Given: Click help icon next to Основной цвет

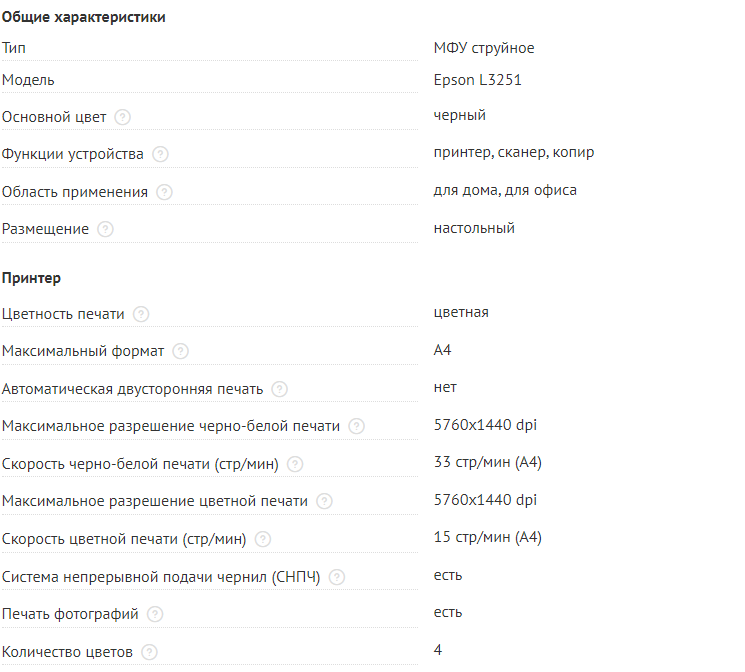Looking at the screenshot, I should click(x=123, y=117).
